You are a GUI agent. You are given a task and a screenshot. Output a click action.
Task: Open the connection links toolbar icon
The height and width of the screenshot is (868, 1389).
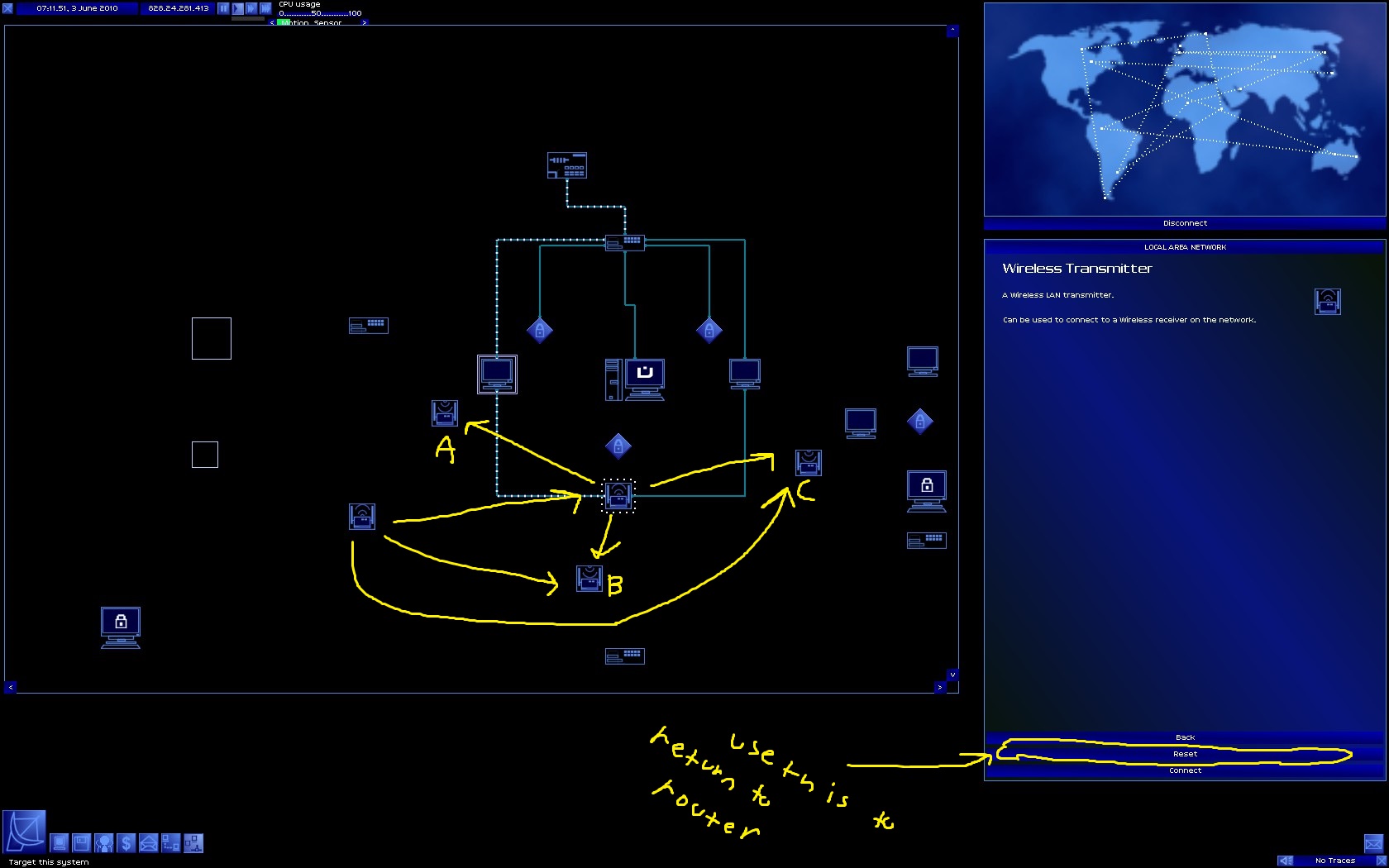click(x=171, y=842)
